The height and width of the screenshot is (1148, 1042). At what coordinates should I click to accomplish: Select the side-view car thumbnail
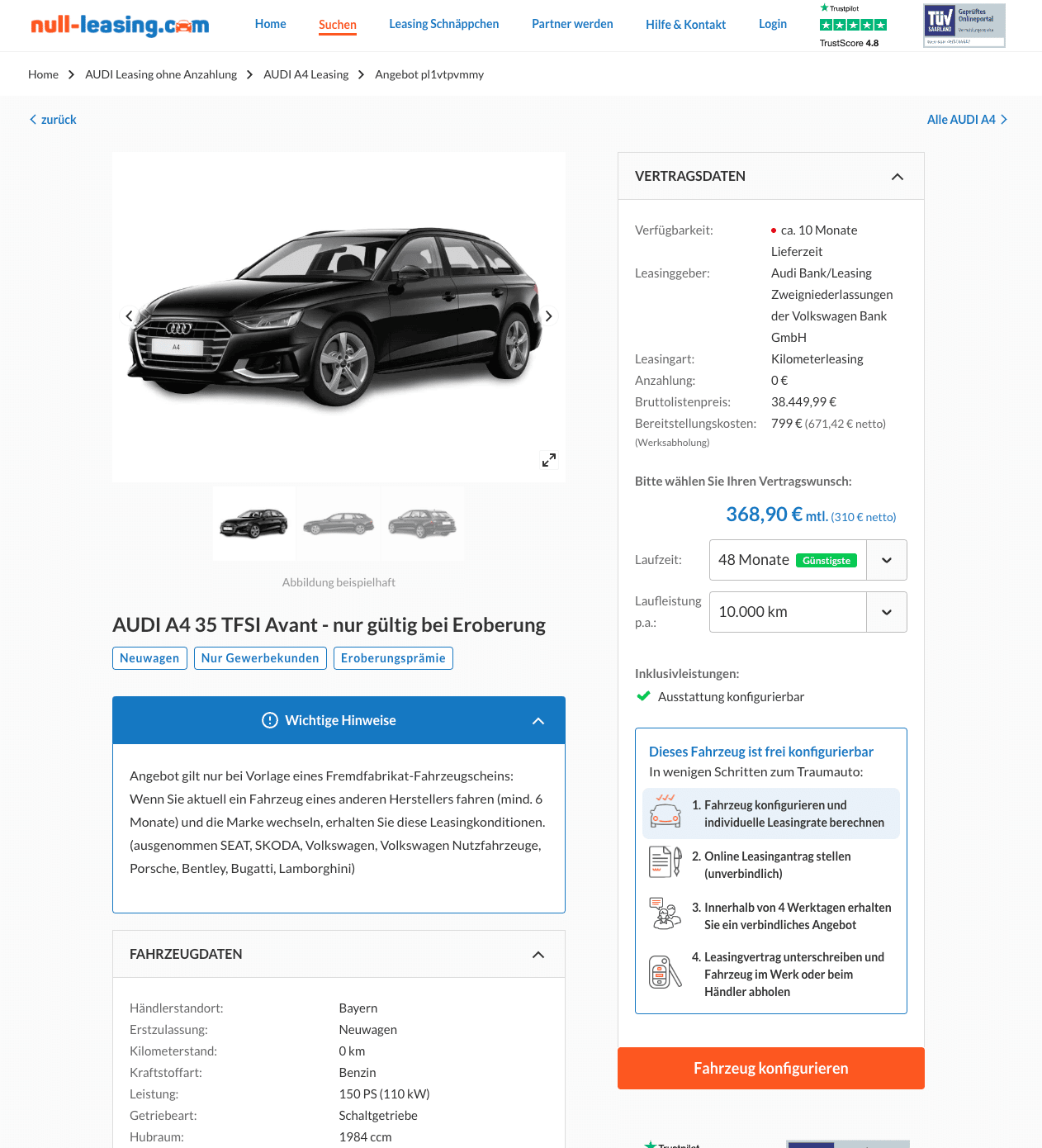pos(339,524)
